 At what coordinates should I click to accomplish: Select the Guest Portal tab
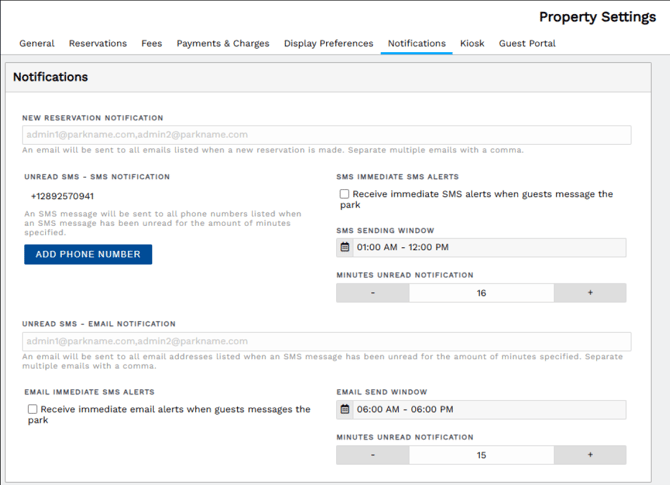point(527,44)
